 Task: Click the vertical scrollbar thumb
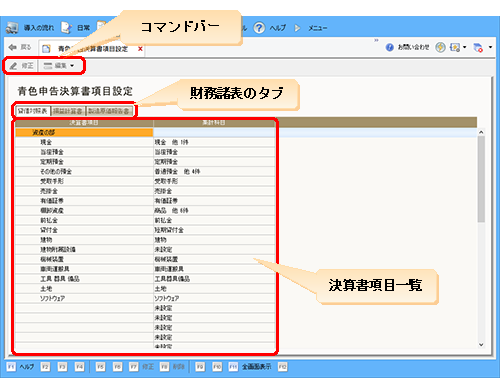coord(481,179)
